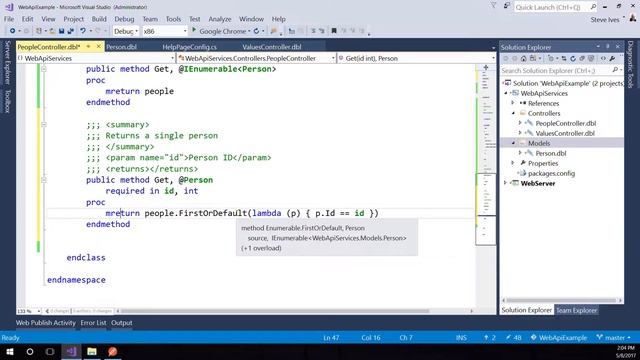Open Properties wrench icon in Solution Explorer toolbar
This screenshot has height=360, width=640.
612,58
